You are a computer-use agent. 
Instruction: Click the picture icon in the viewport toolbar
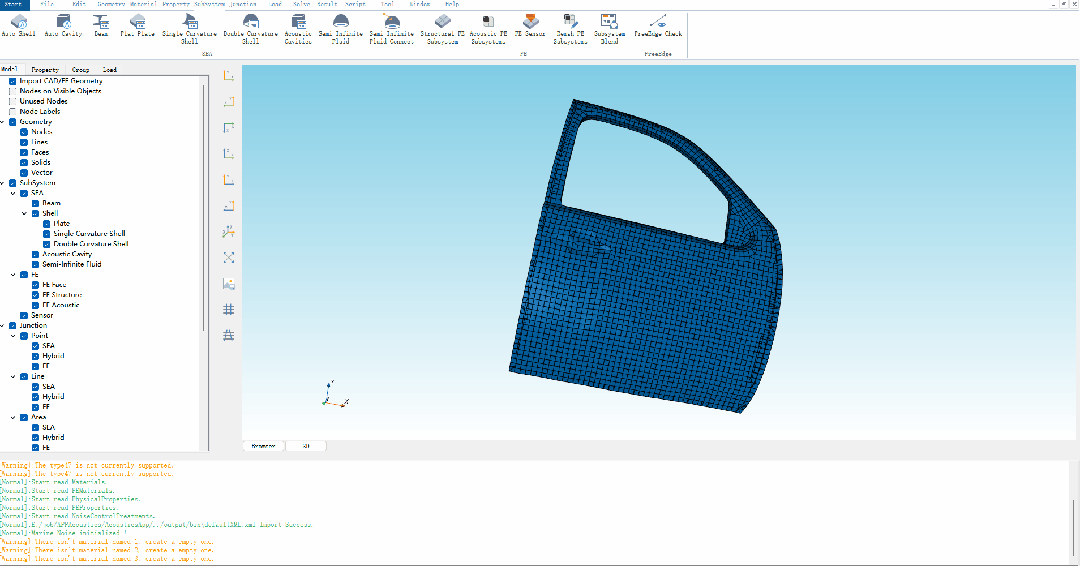(229, 284)
